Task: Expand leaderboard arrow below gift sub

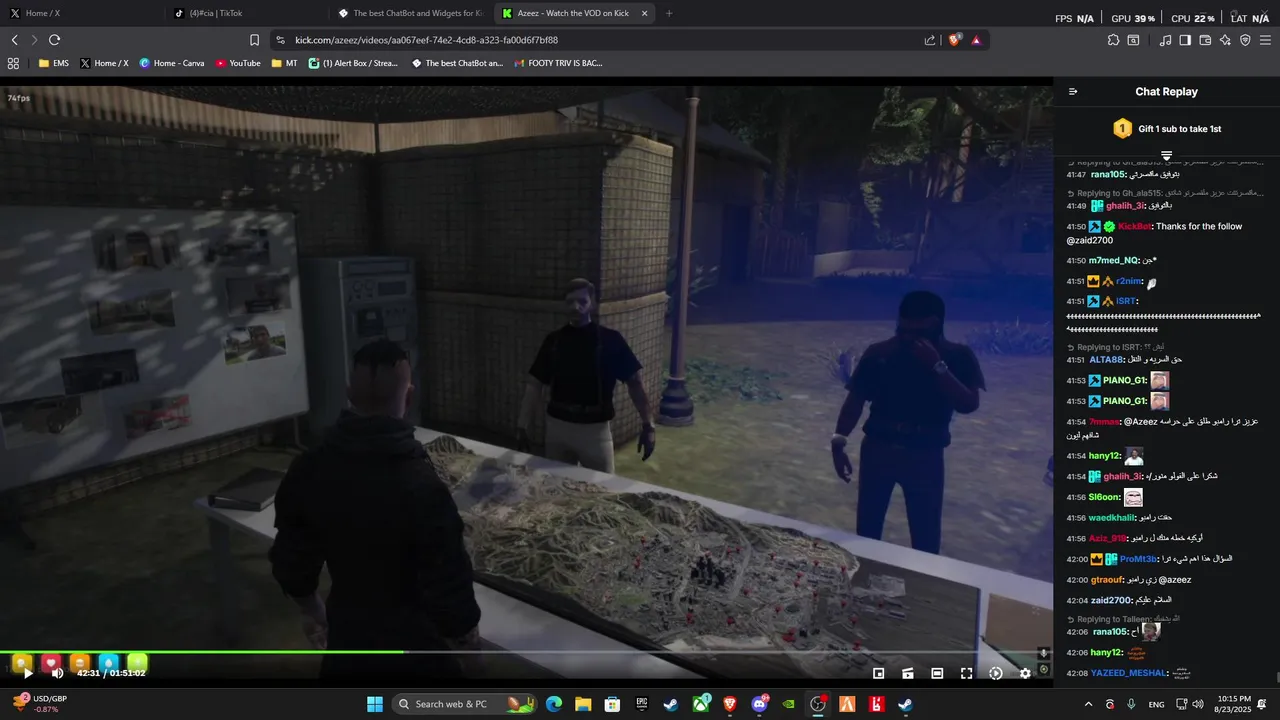Action: [1166, 155]
